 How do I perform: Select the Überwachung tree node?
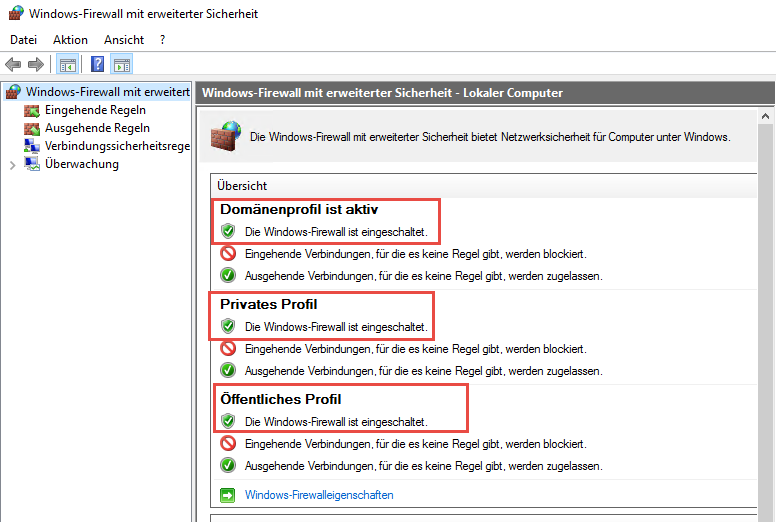point(81,164)
